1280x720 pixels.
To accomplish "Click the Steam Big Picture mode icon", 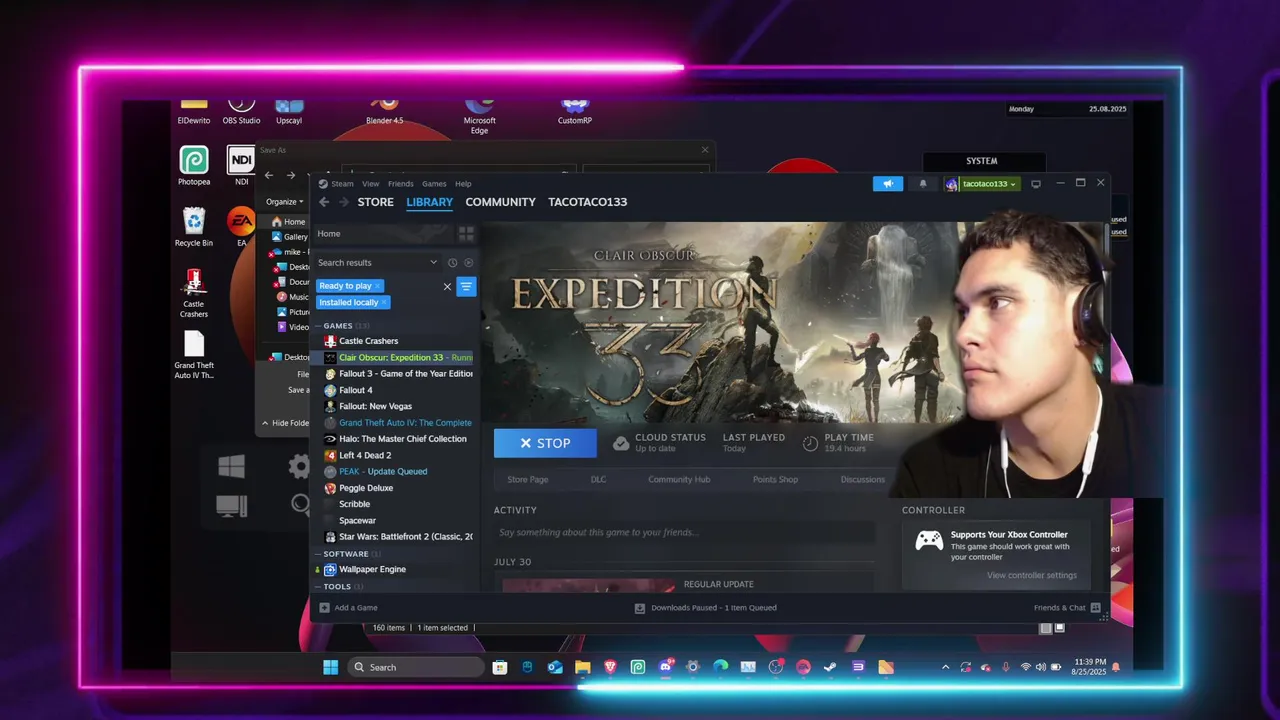I will coord(1036,184).
